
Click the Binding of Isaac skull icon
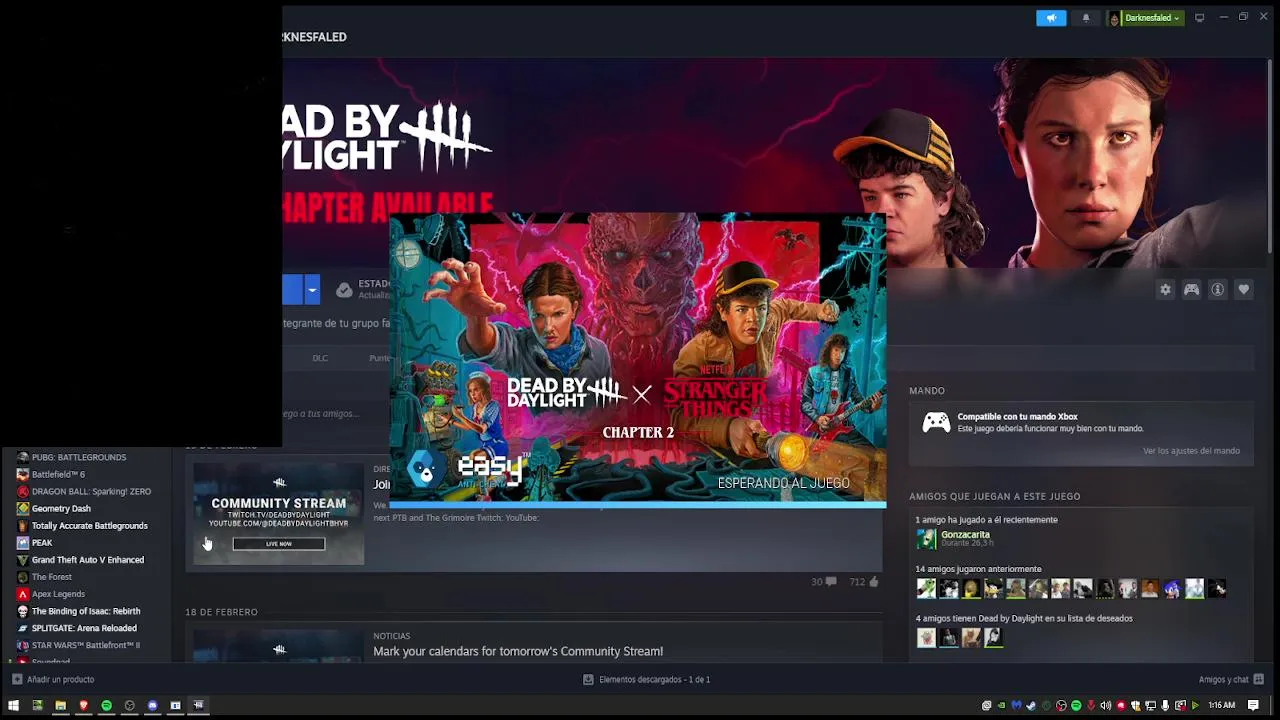pos(23,610)
